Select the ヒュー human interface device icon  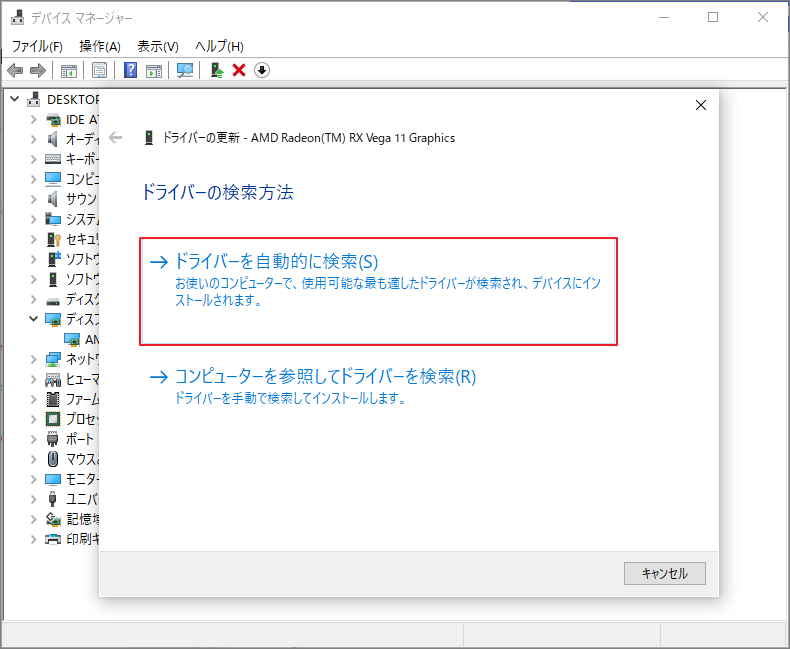[53, 379]
